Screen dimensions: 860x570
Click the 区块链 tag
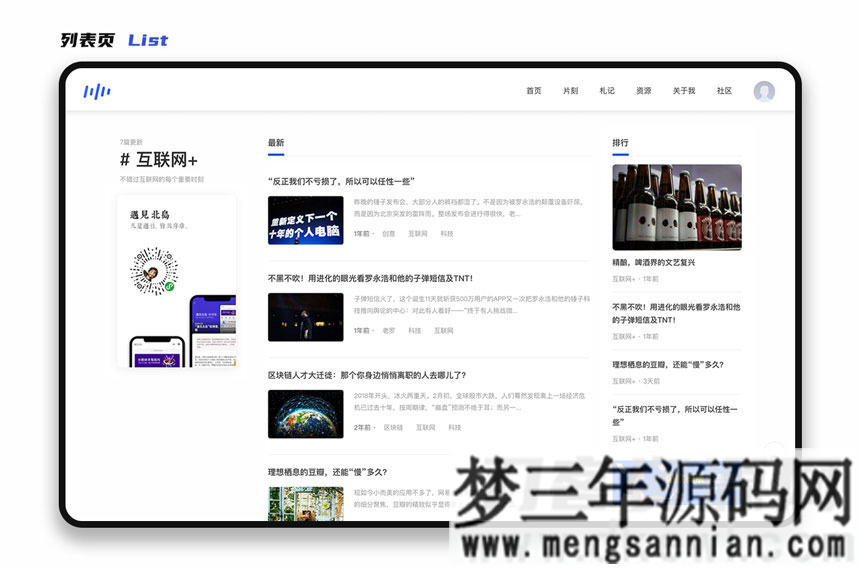coord(393,427)
